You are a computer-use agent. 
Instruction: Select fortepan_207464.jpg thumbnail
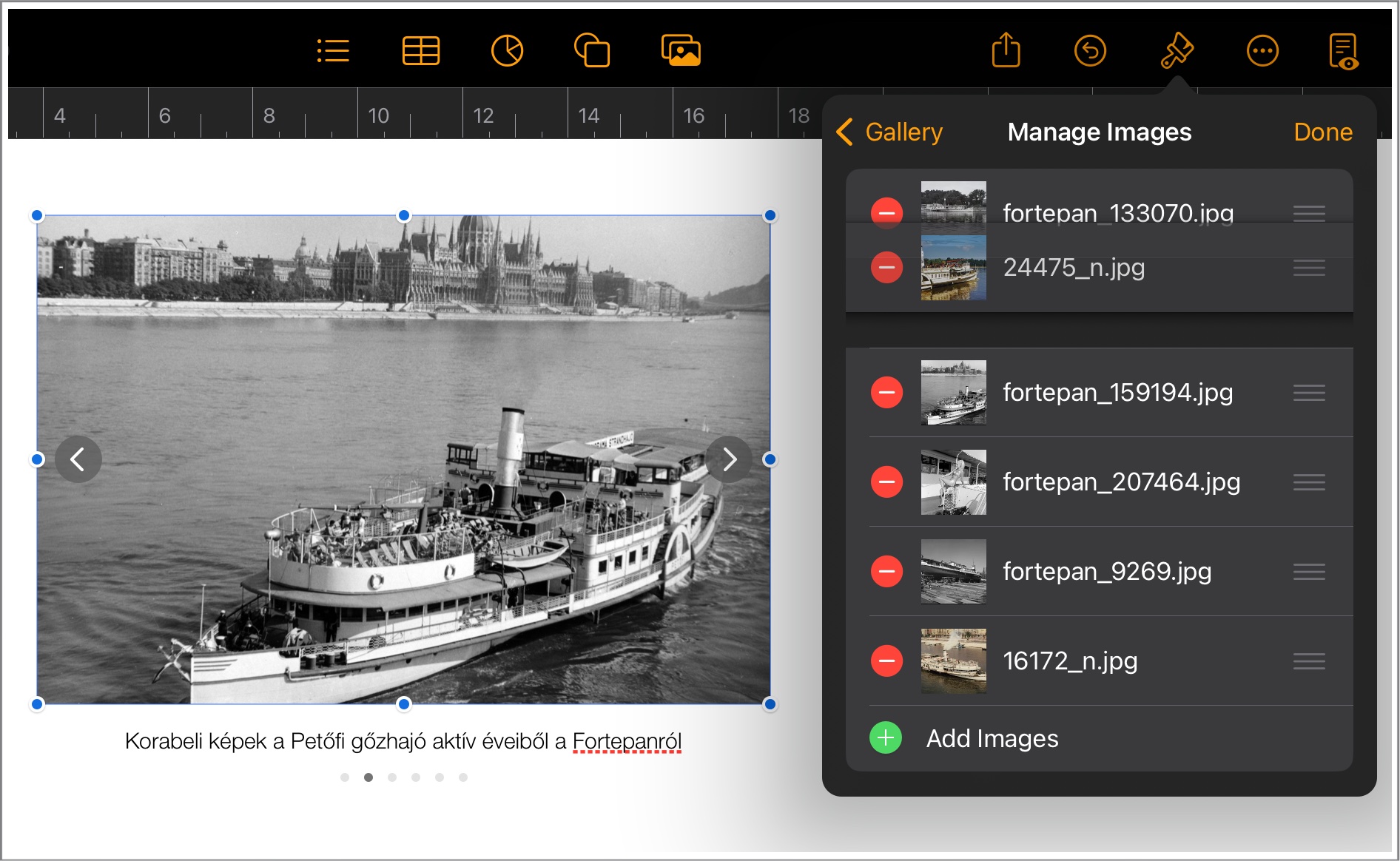pyautogui.click(x=953, y=482)
